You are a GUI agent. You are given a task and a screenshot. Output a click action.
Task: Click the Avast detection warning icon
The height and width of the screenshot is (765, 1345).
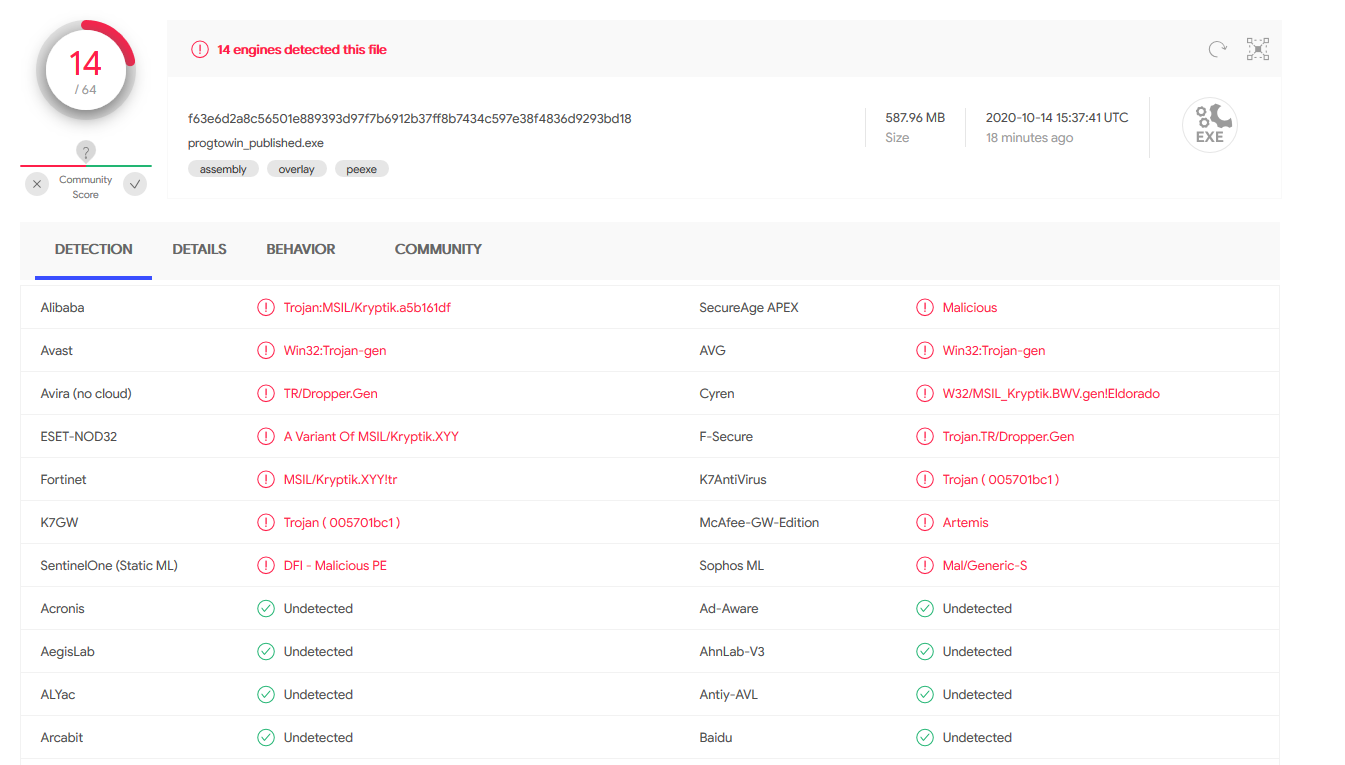click(266, 351)
